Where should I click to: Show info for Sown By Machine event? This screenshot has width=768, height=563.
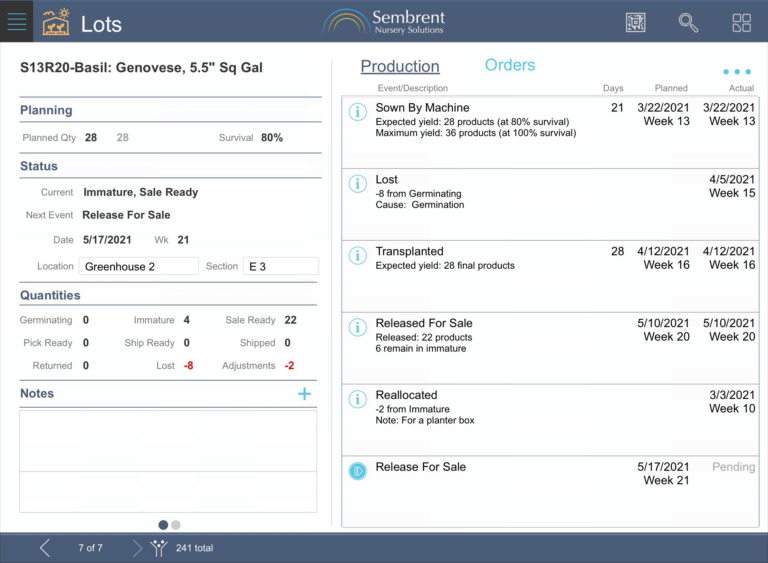357,112
